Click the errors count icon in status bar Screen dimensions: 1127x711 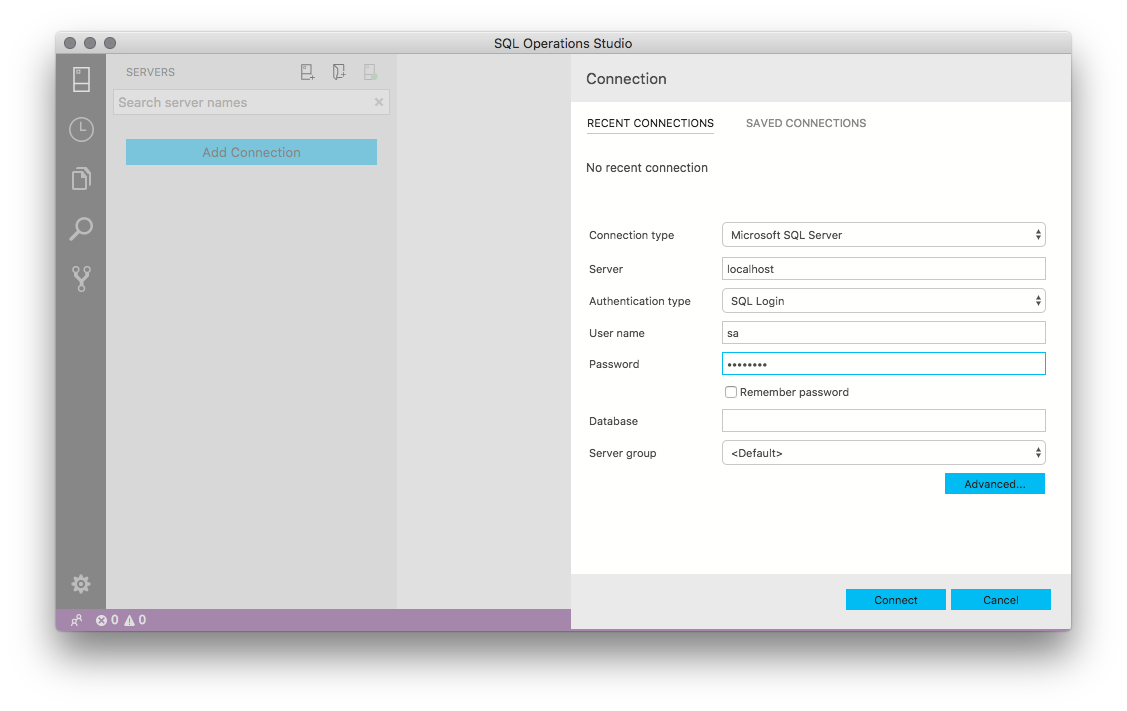point(101,620)
